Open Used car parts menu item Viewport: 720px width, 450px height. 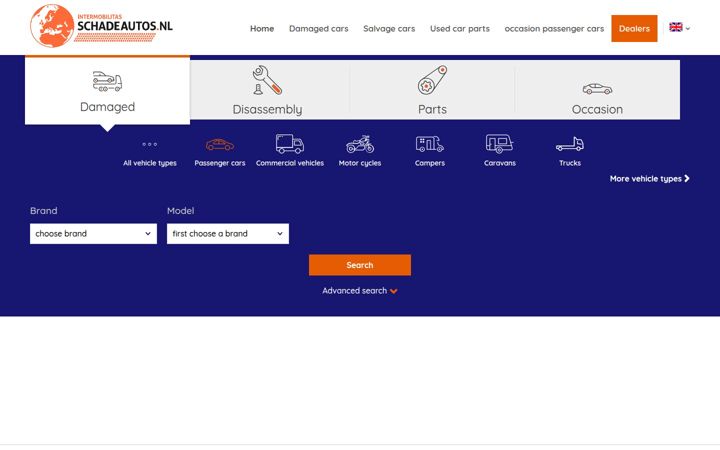(x=460, y=28)
